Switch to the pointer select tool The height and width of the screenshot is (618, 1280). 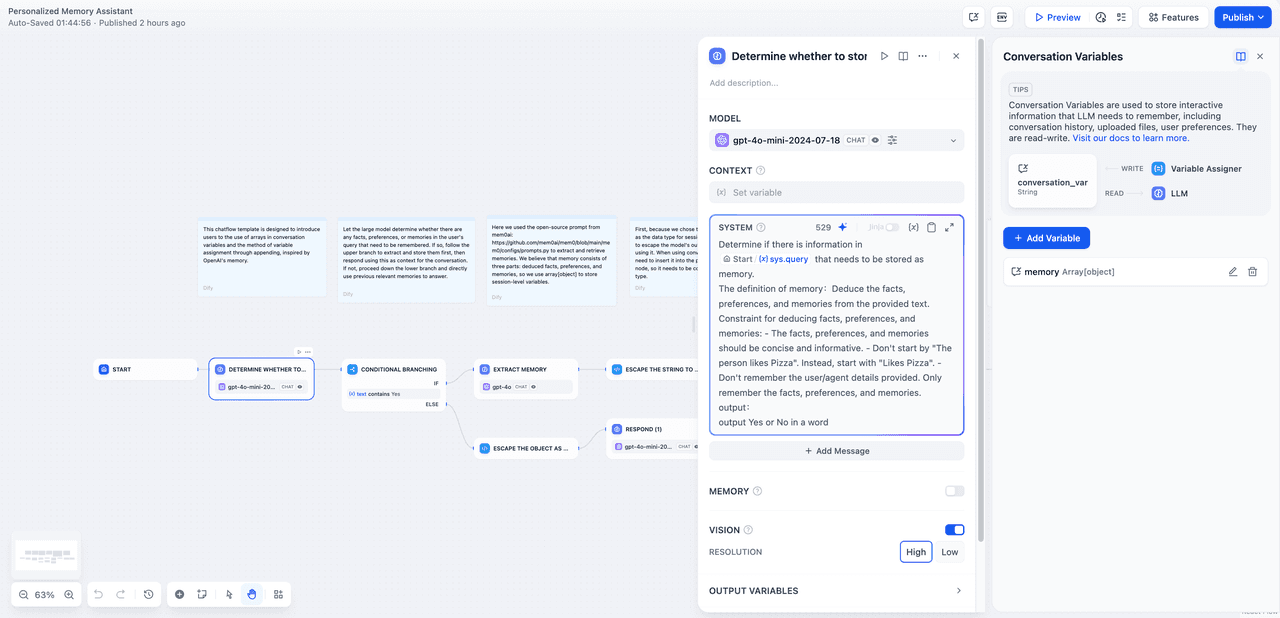tap(229, 594)
